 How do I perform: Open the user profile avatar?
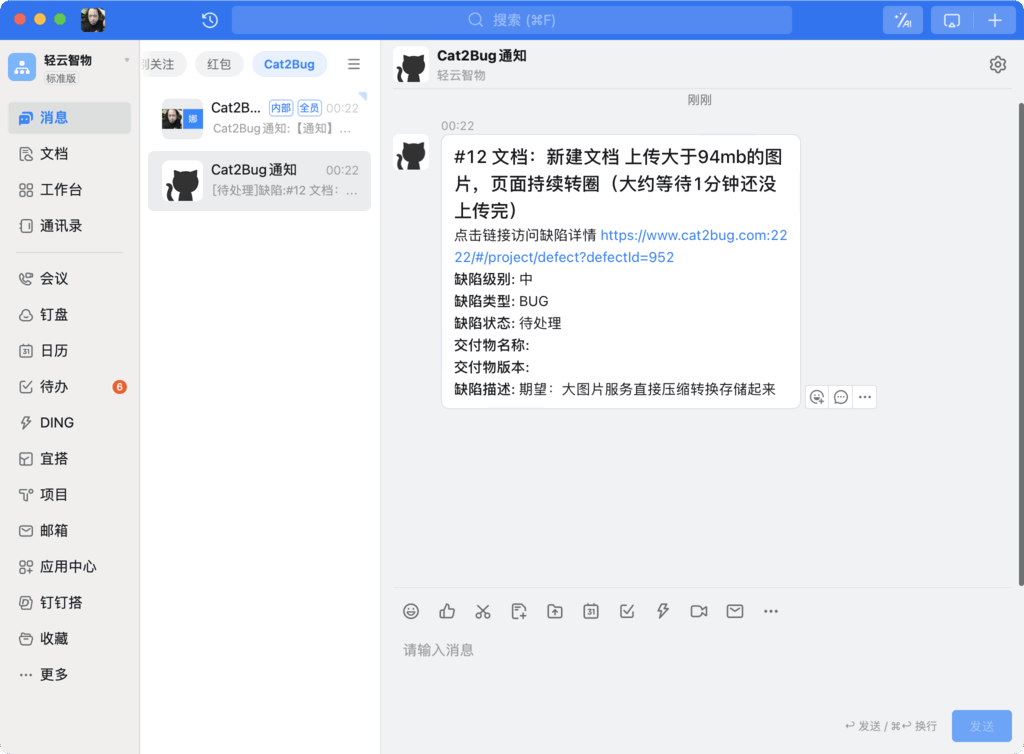[x=93, y=20]
